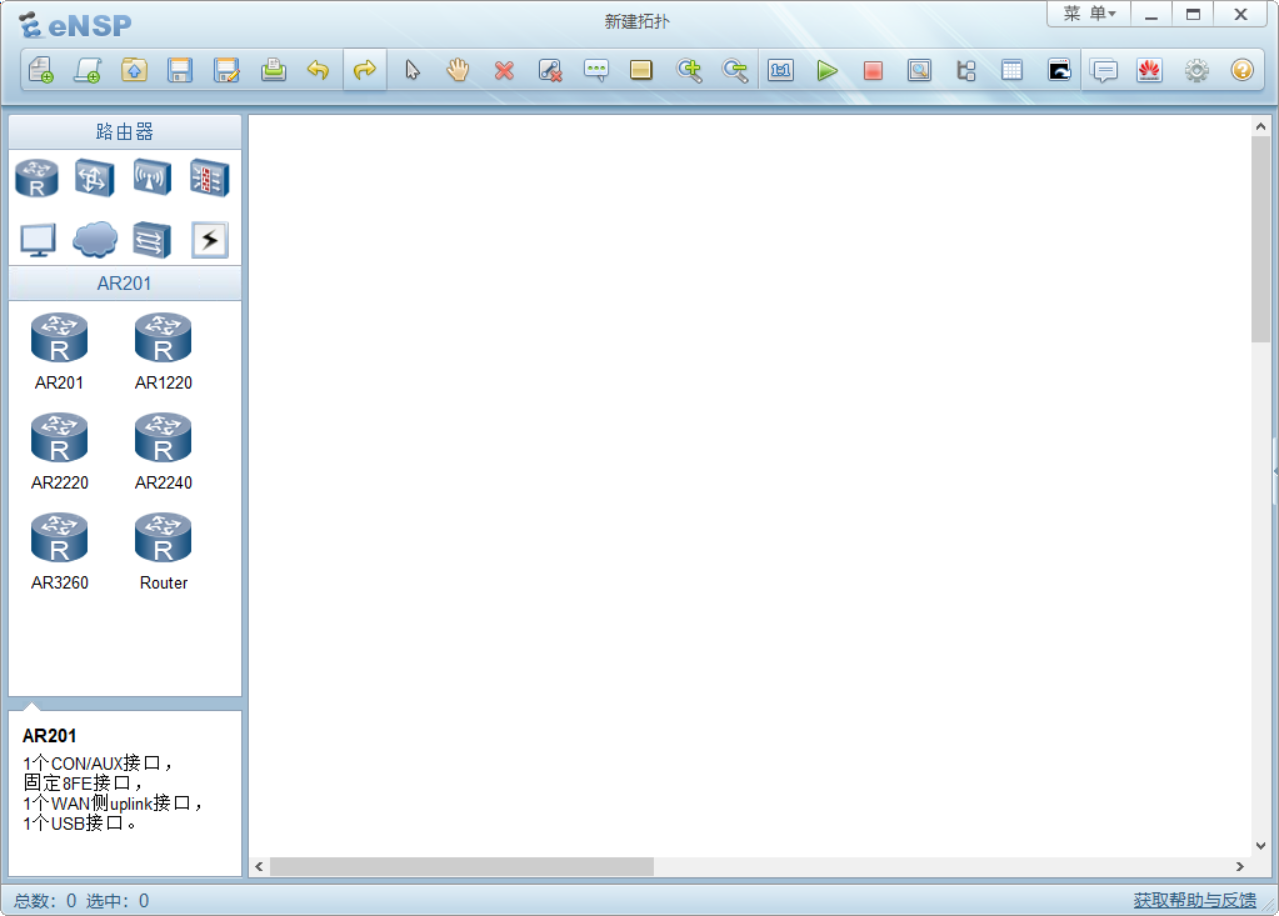Pick the generic Router model
This screenshot has height=916, width=1279.
[163, 552]
